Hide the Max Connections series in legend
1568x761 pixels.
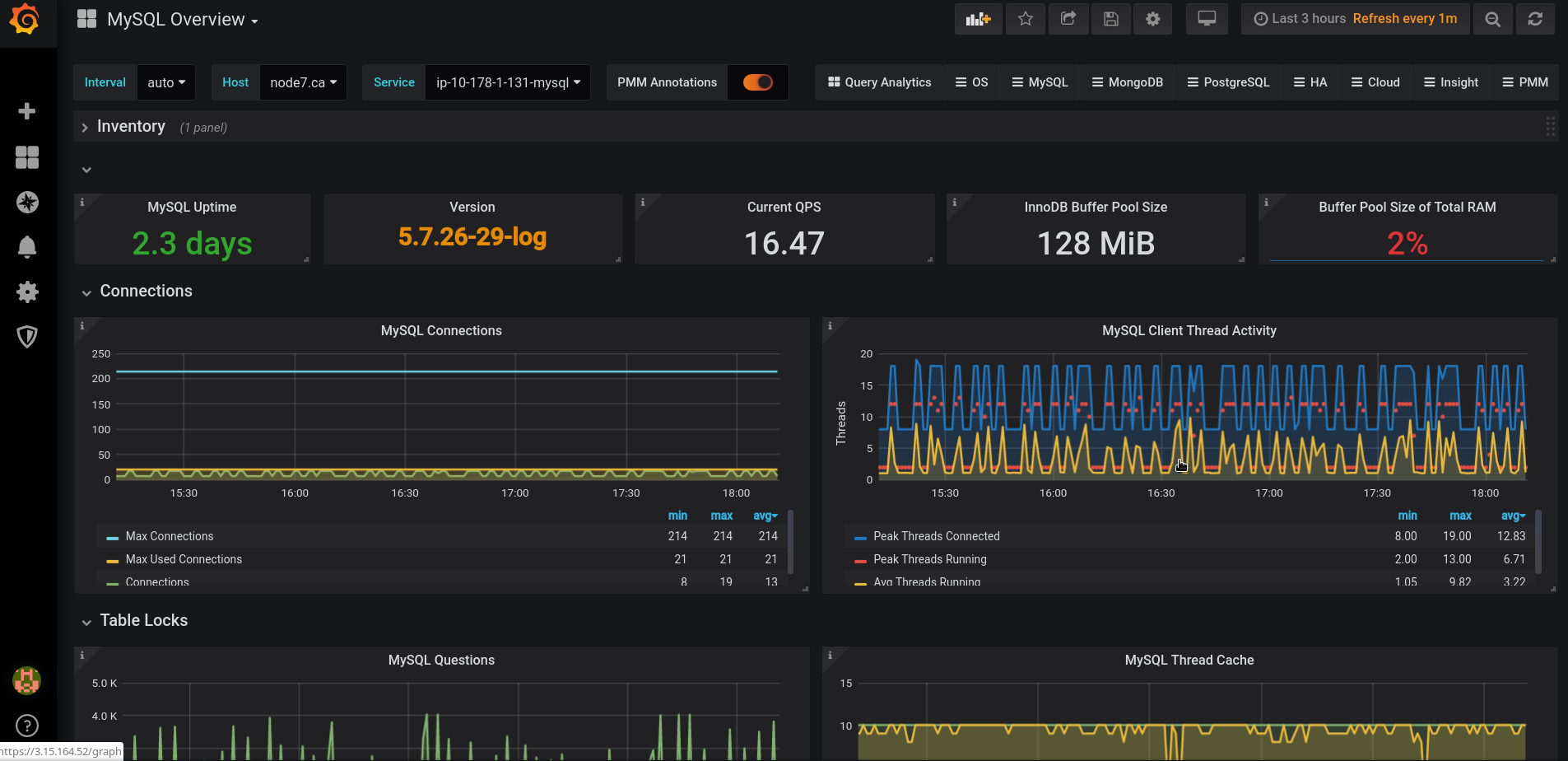tap(170, 536)
